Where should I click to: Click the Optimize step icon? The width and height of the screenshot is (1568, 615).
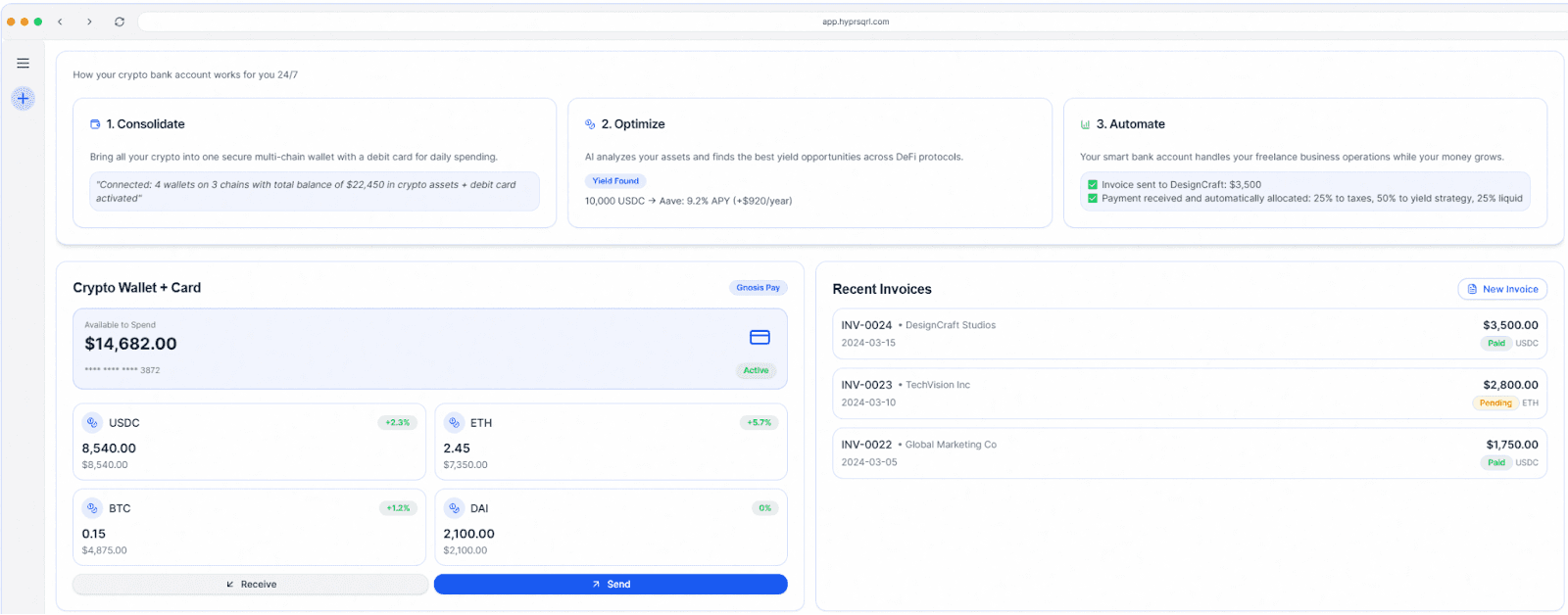(x=590, y=124)
